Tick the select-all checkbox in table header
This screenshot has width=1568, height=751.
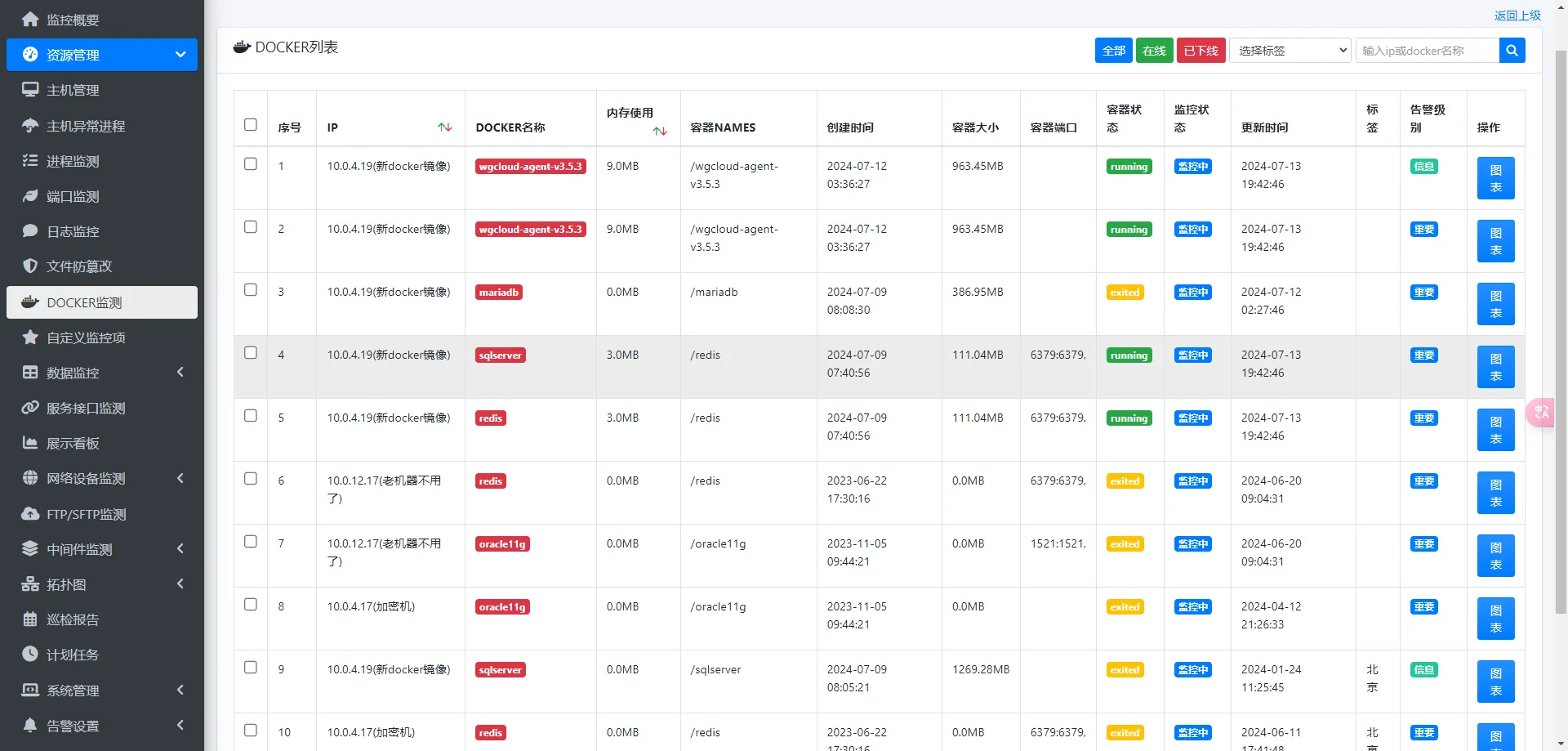point(251,124)
